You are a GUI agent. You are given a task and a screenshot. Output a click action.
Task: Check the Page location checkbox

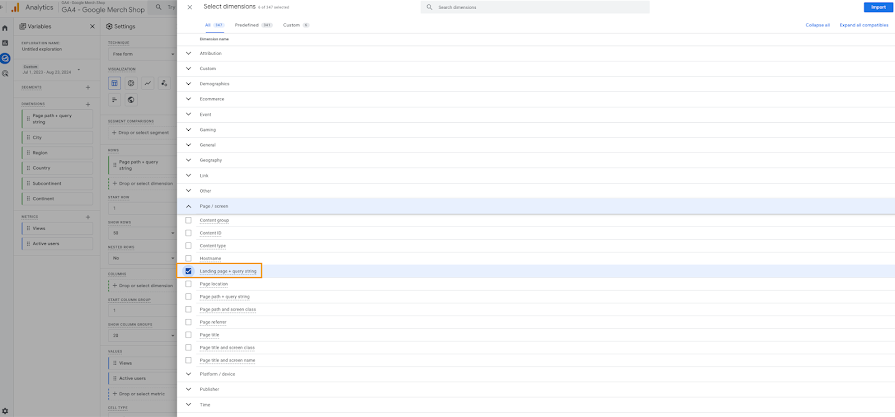coord(188,284)
